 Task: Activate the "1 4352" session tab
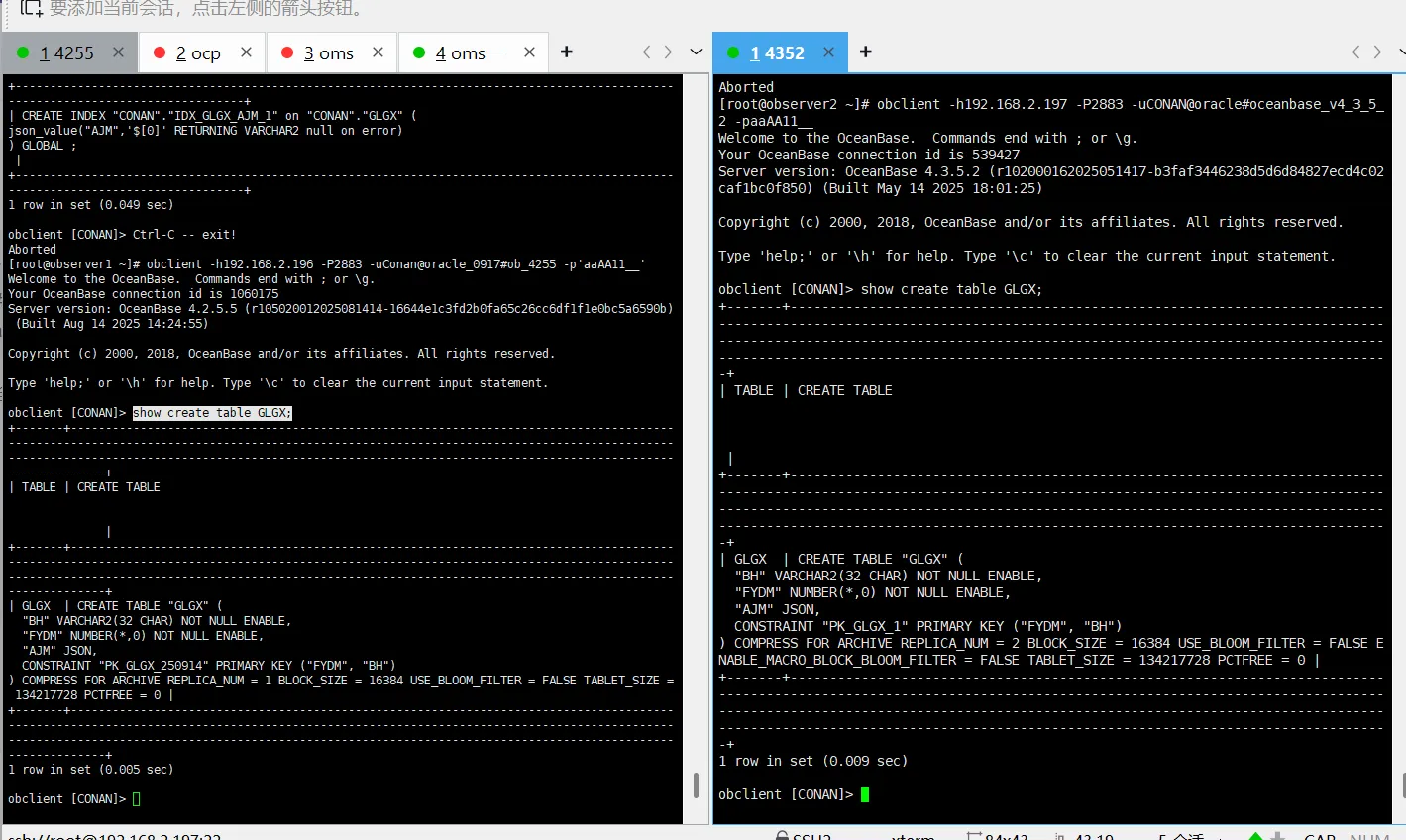click(x=777, y=53)
